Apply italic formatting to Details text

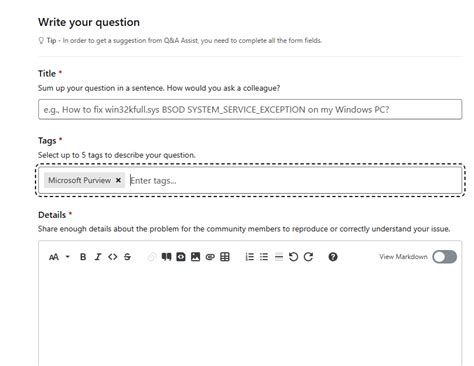pyautogui.click(x=98, y=257)
